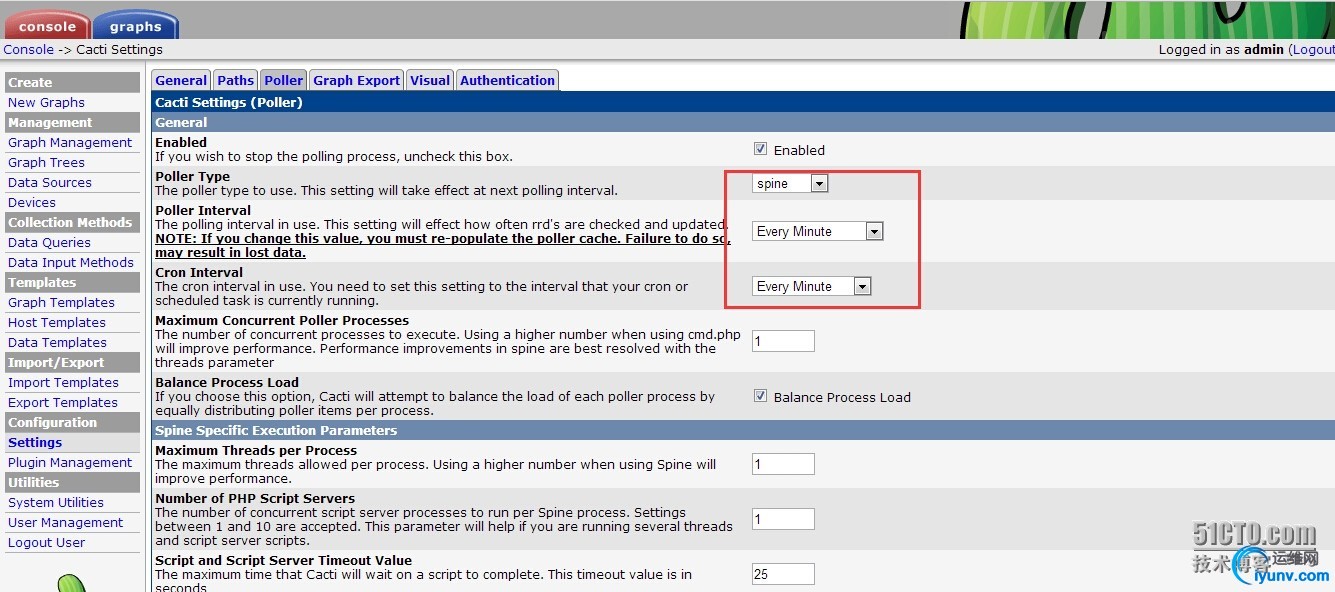Open Plugin Management page
The image size is (1335, 592).
click(x=70, y=462)
